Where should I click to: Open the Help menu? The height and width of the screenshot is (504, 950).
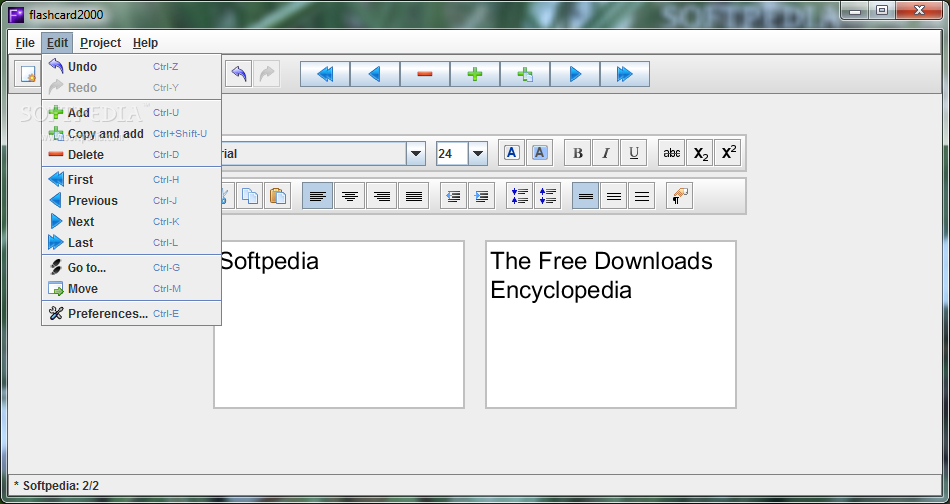145,42
